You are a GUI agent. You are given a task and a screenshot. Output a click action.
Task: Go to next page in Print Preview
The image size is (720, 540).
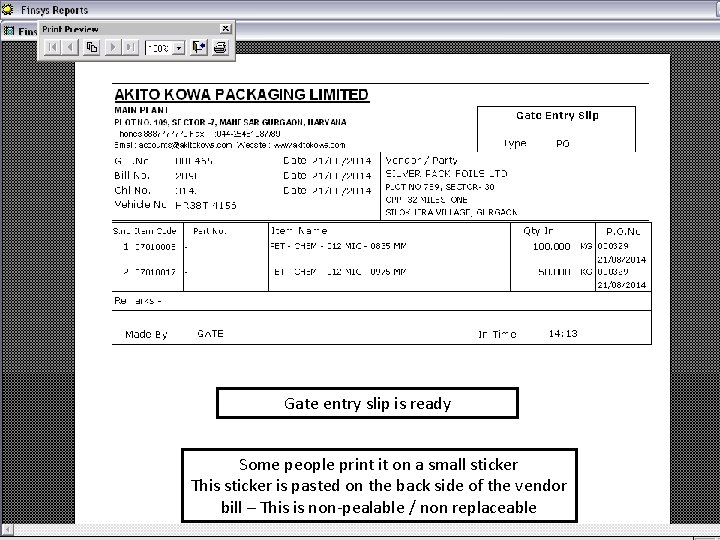(113, 47)
